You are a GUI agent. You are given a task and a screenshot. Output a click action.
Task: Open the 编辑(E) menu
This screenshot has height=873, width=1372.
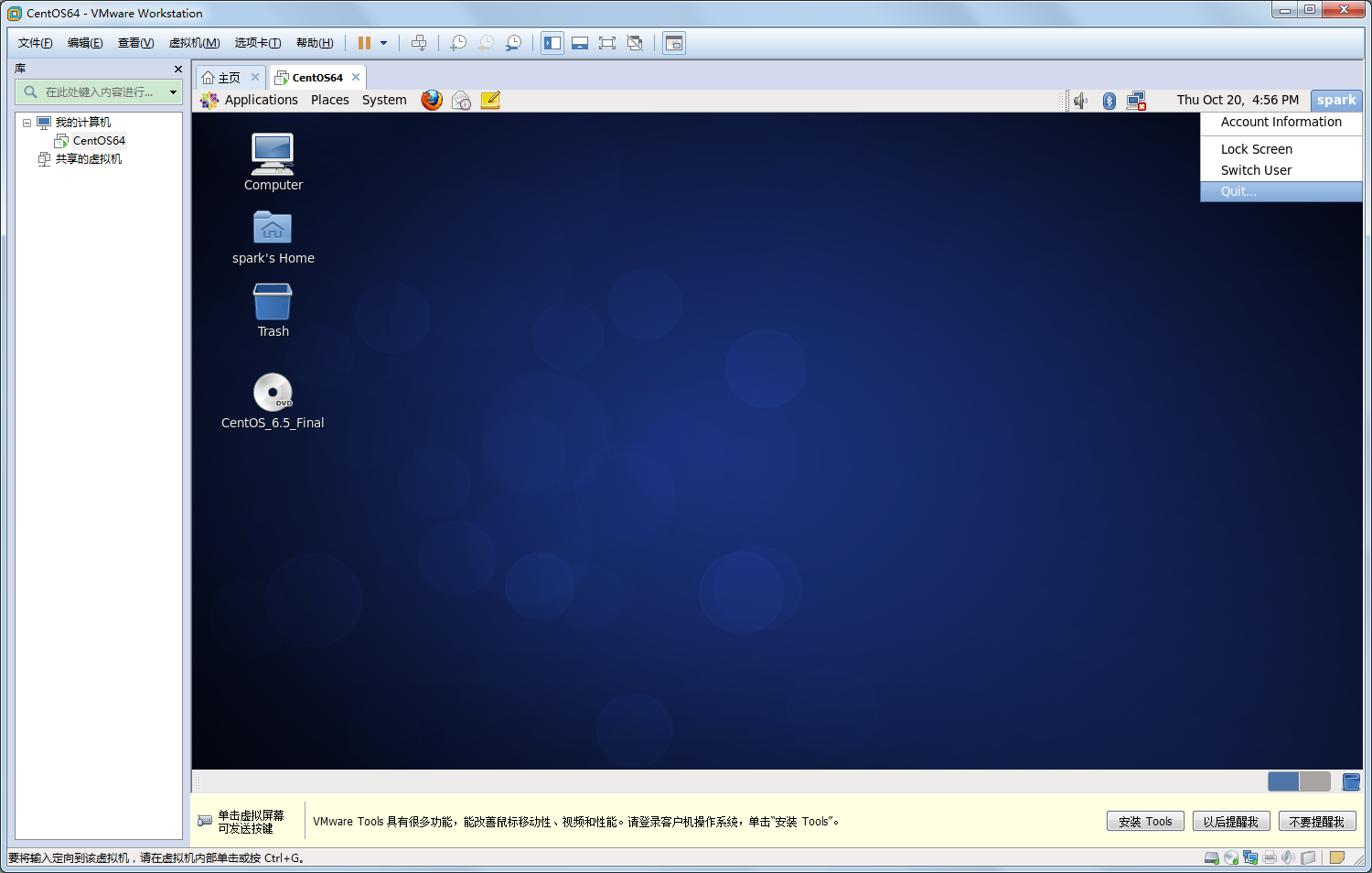pyautogui.click(x=85, y=43)
